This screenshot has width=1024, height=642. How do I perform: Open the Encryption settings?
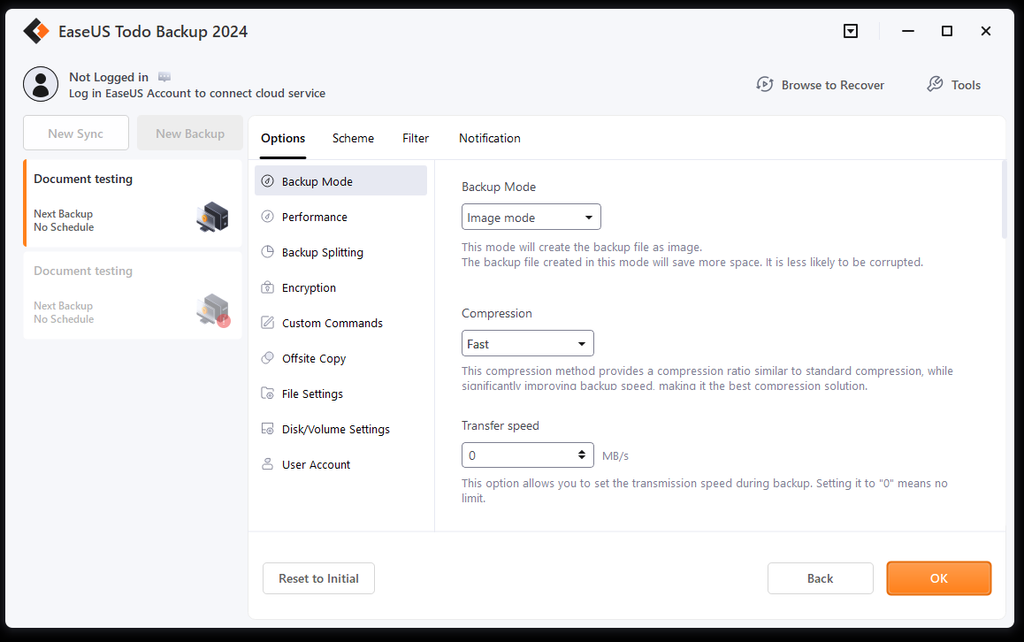[x=311, y=287]
